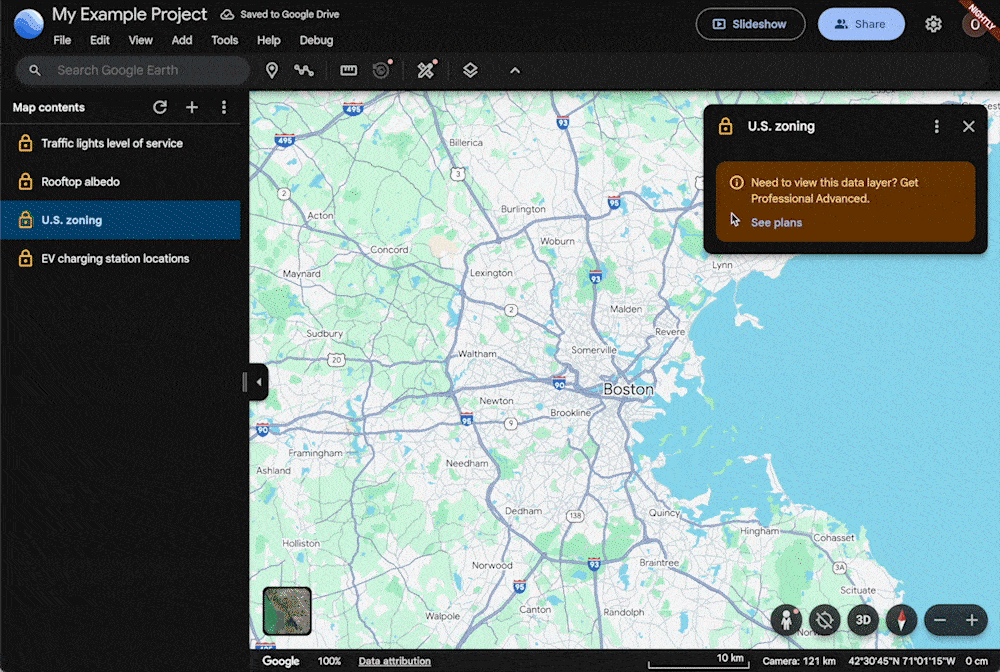
Task: Select the Add placemark pin tool
Action: click(x=272, y=70)
